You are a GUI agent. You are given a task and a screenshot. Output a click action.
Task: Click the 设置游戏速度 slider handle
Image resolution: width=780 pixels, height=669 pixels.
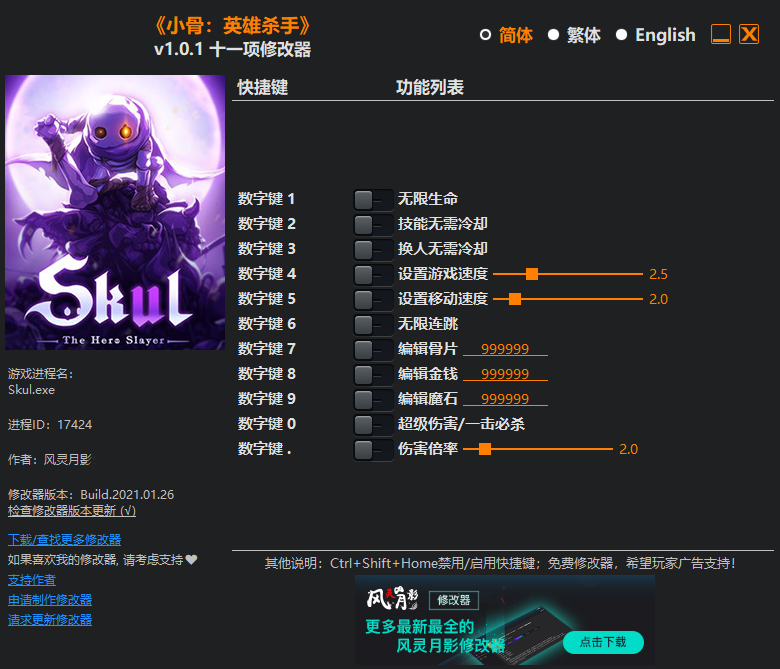[x=532, y=274]
